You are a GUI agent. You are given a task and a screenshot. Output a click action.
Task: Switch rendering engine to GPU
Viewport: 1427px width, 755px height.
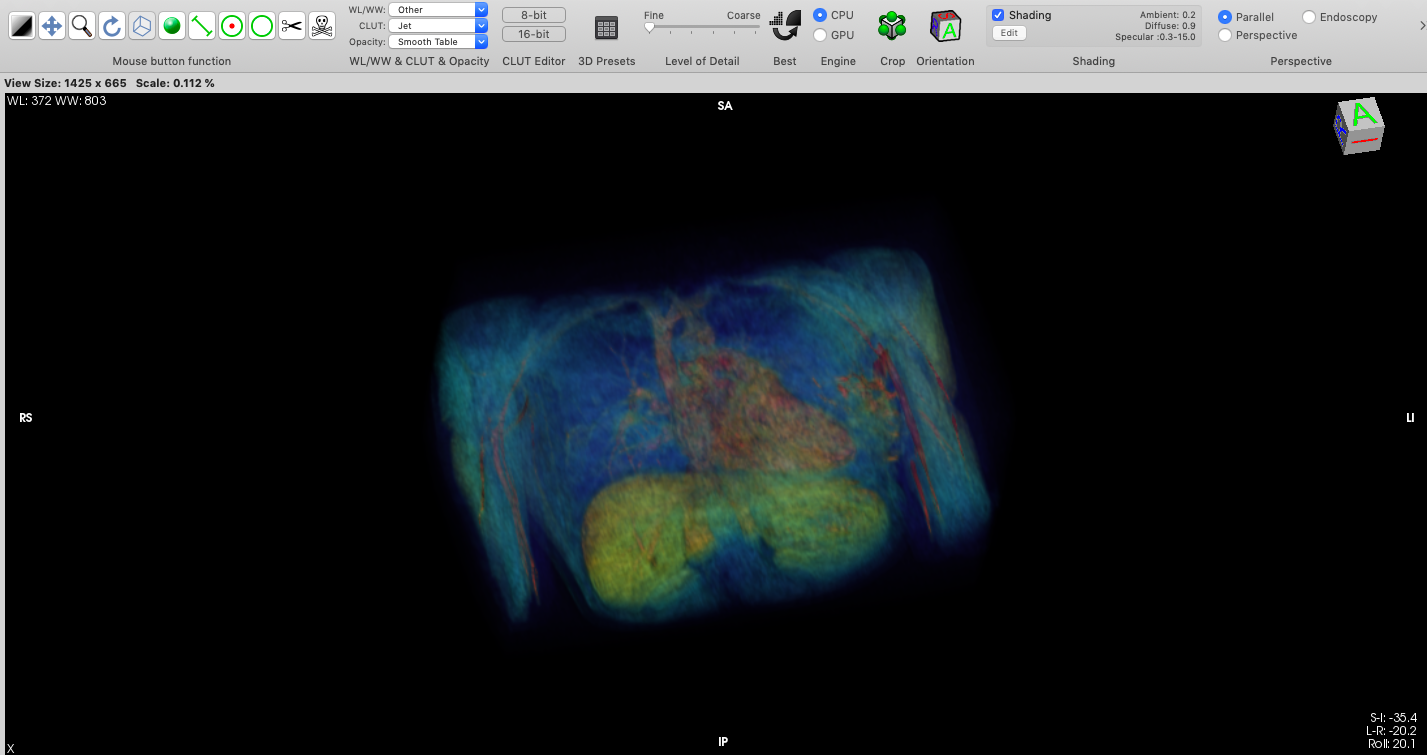coord(820,35)
